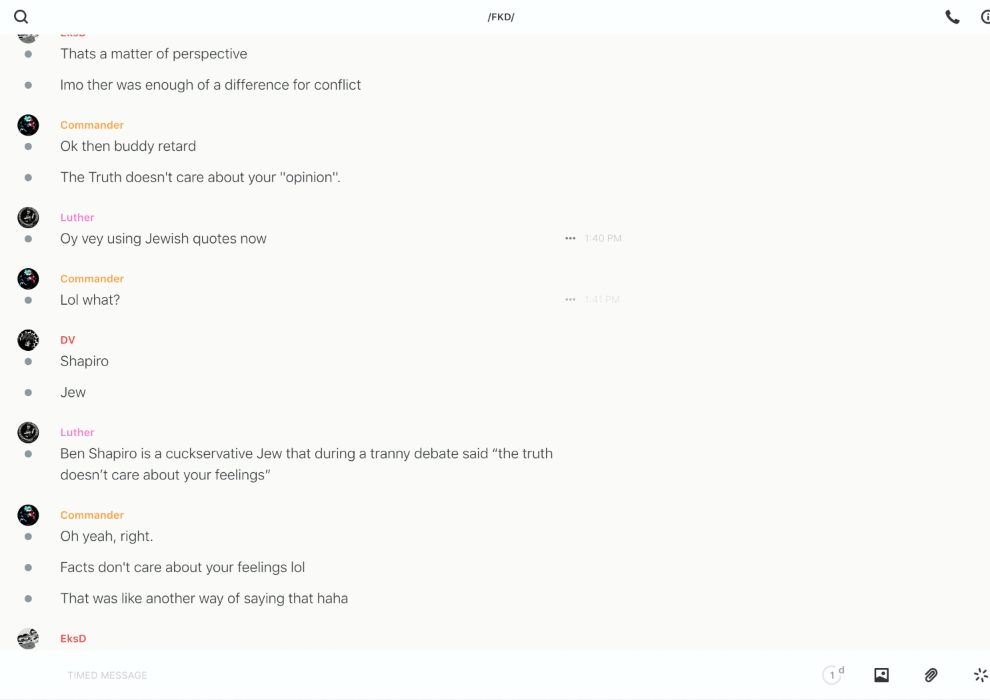Click the 1:40 PM message timestamp
This screenshot has height=700, width=990.
click(603, 239)
